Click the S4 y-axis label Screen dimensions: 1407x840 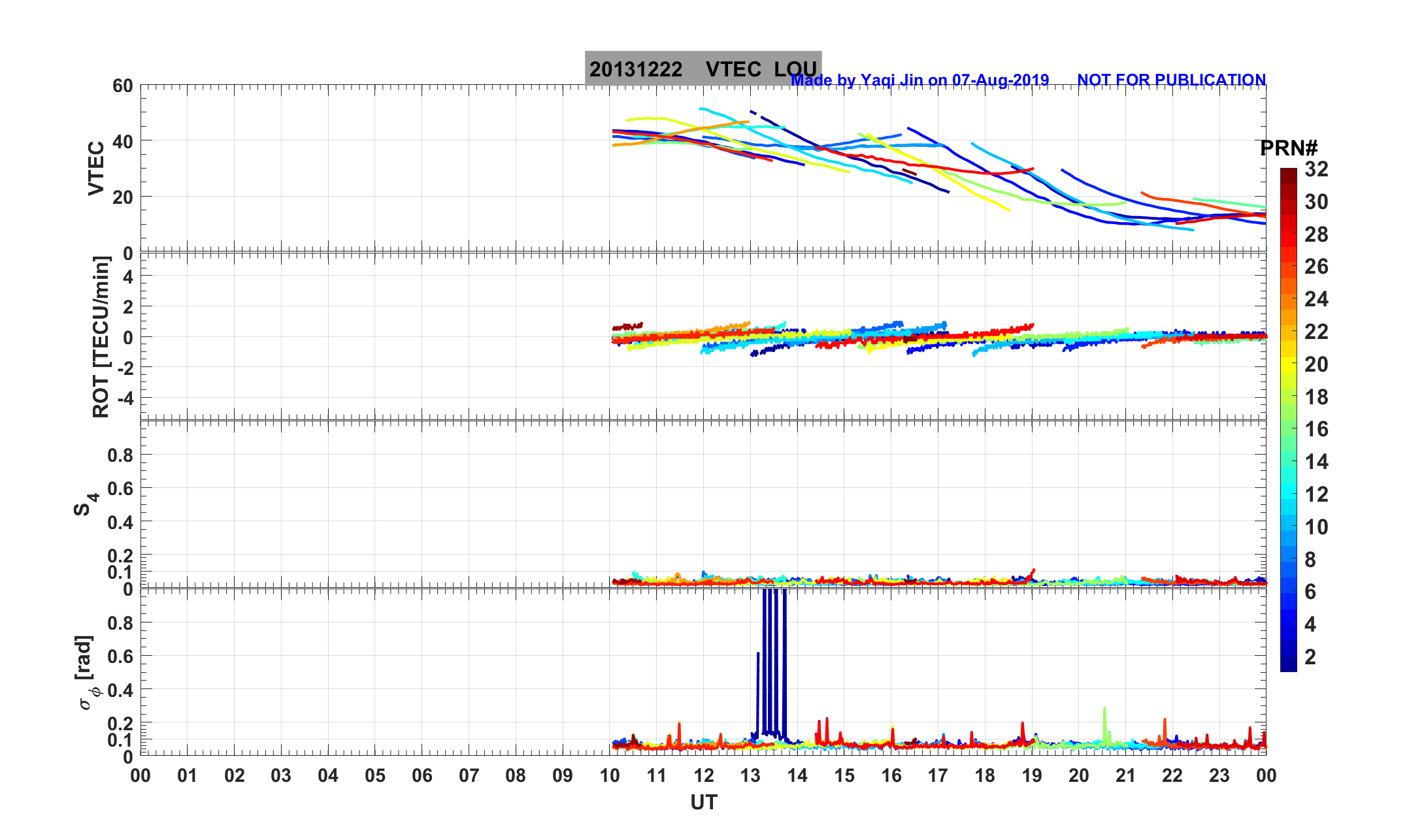coord(85,504)
